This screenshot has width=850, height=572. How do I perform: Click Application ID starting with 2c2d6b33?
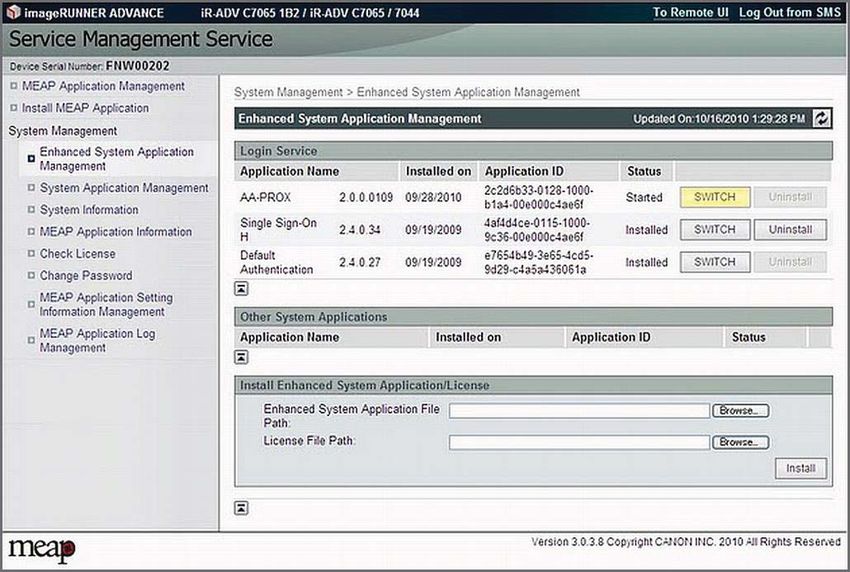539,197
